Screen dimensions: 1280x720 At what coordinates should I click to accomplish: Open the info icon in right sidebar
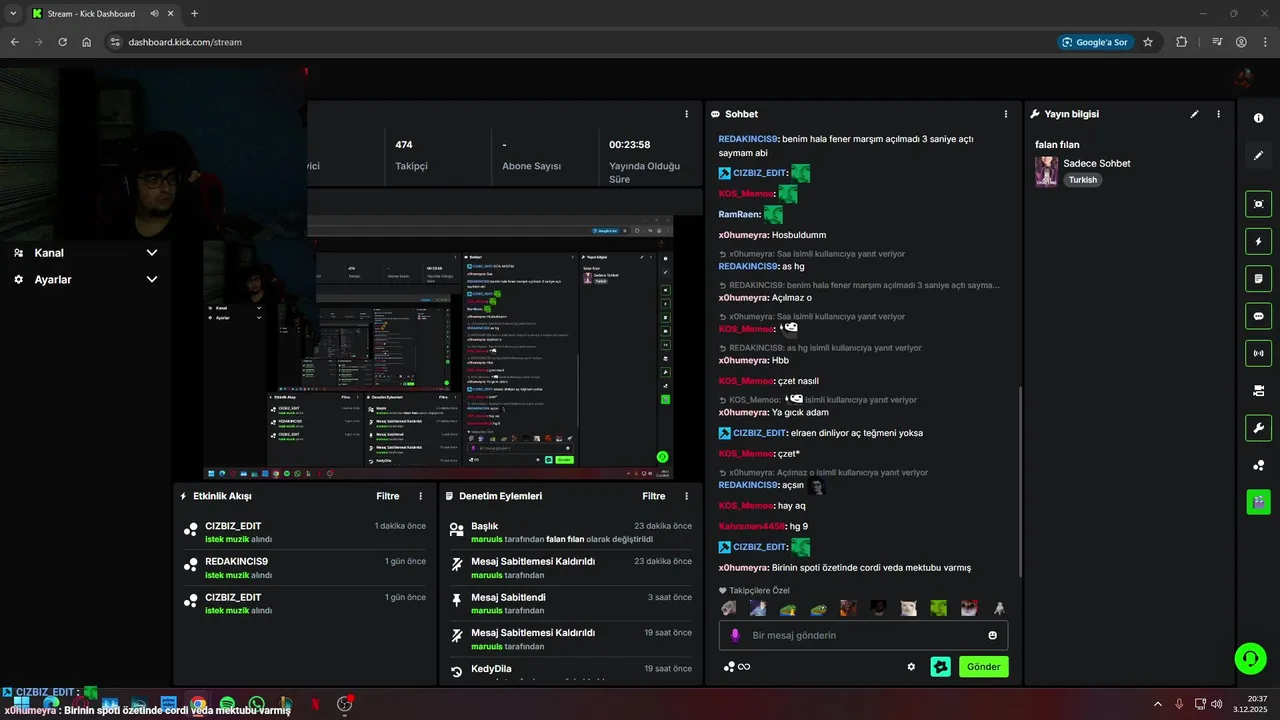click(x=1258, y=118)
